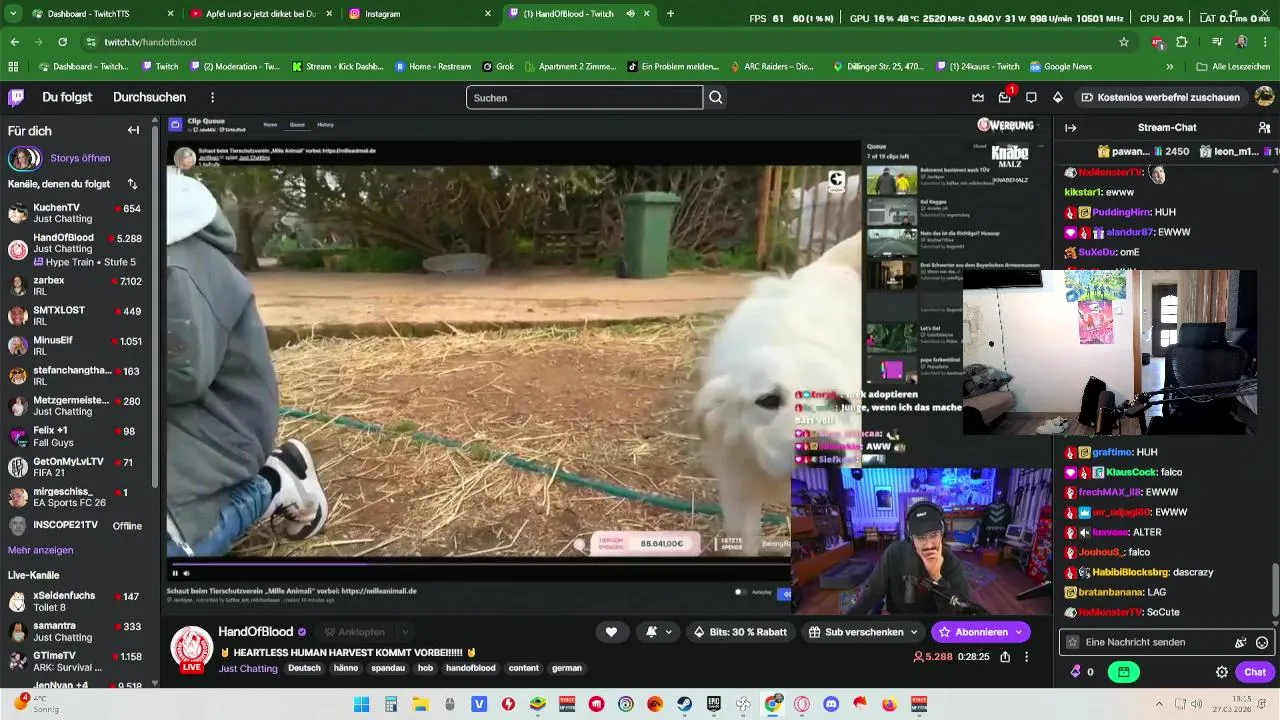
Task: Bookmark this page with star icon
Action: coord(1124,42)
